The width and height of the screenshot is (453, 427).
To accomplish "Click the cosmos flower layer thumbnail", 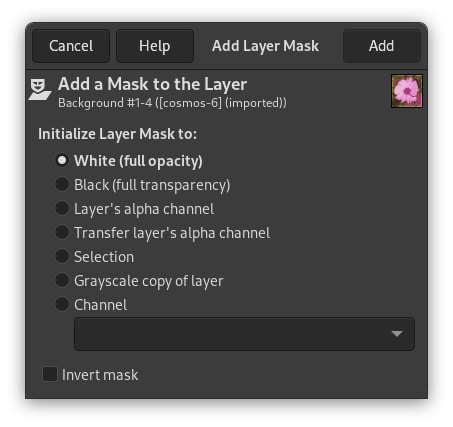I will (407, 91).
